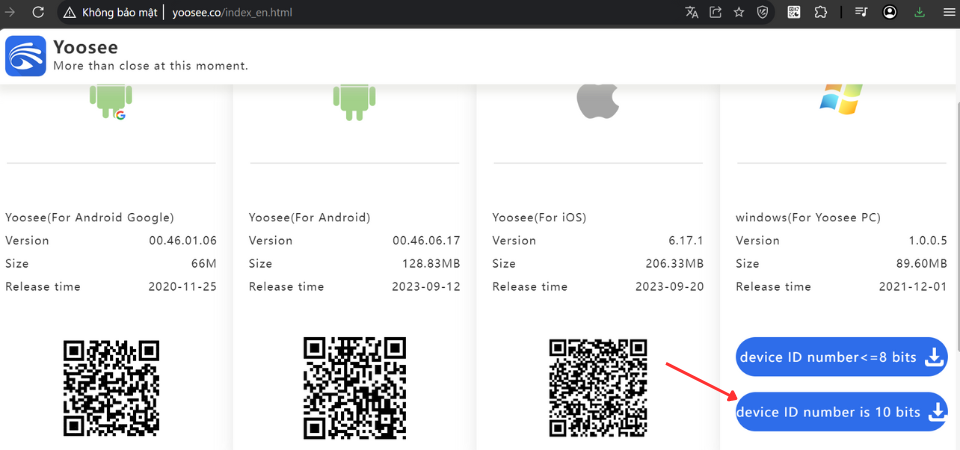Click the Yoosee(For Android) title
Image resolution: width=960 pixels, height=450 pixels.
310,217
